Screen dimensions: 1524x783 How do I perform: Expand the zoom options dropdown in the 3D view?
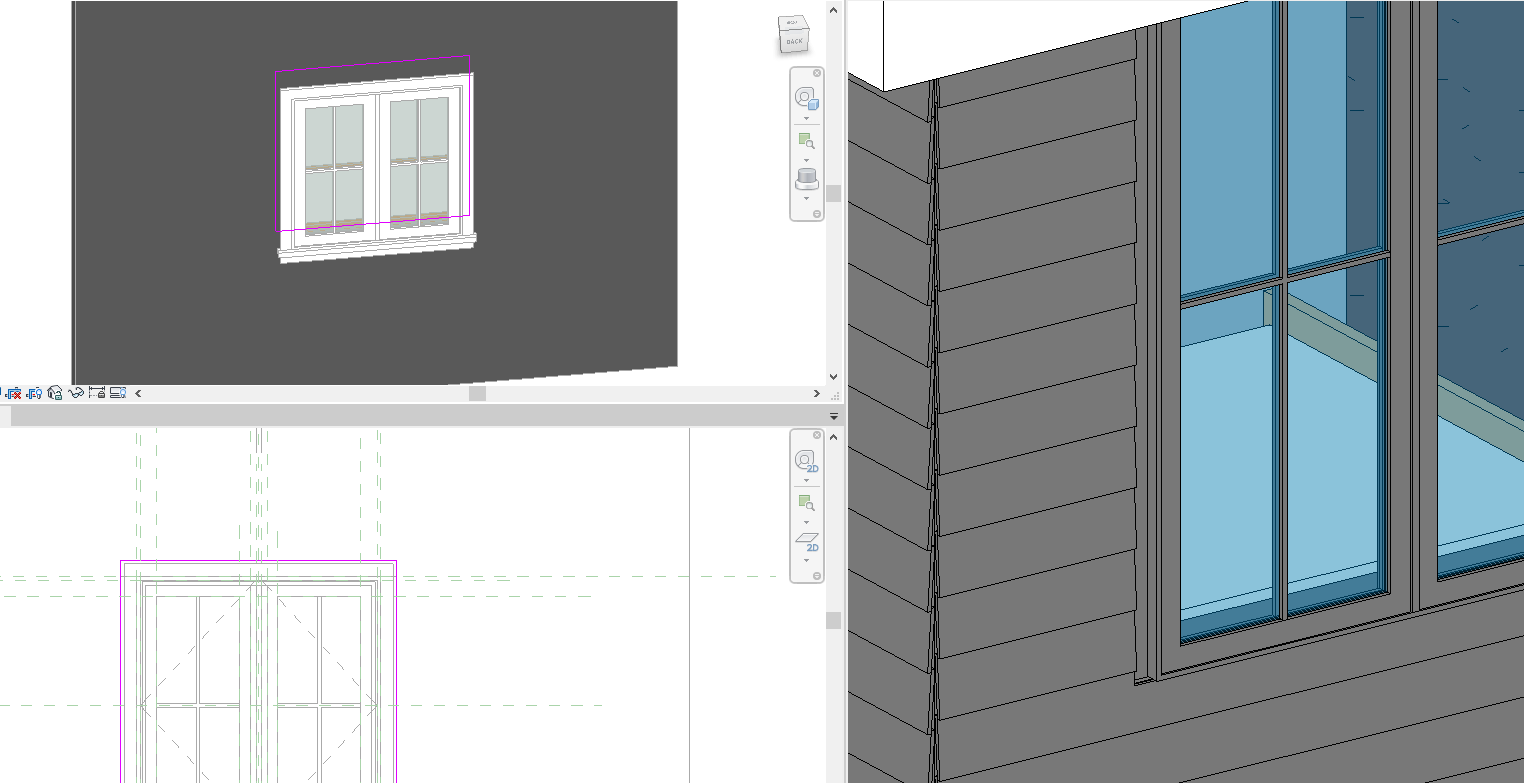coord(806,160)
